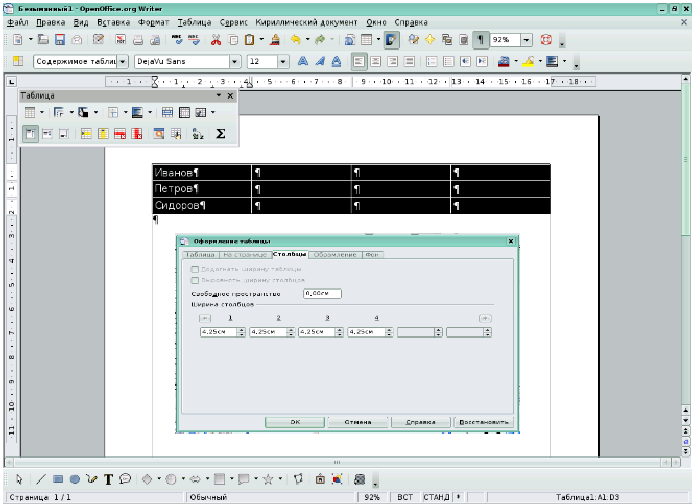Image resolution: width=692 pixels, height=504 pixels.
Task: Open the Сервис menu
Action: (233, 22)
